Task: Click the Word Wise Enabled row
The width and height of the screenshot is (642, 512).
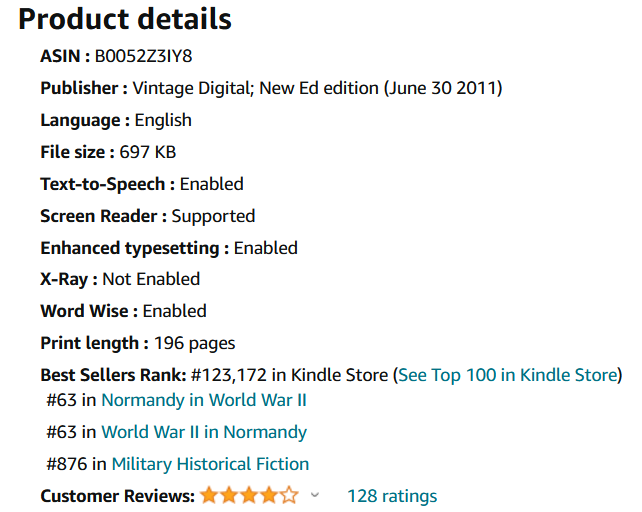Action: [123, 311]
